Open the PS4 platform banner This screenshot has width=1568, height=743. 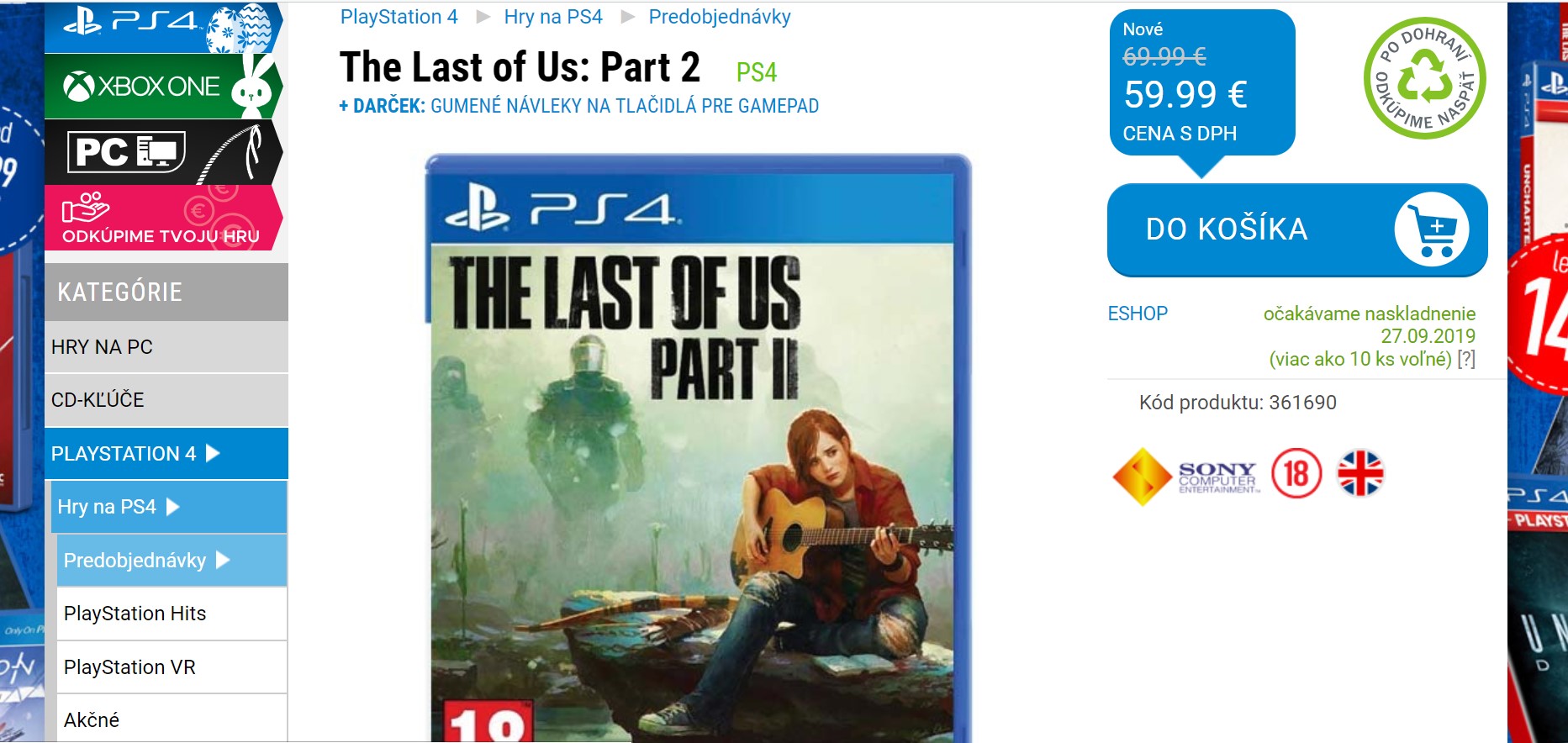point(163,27)
